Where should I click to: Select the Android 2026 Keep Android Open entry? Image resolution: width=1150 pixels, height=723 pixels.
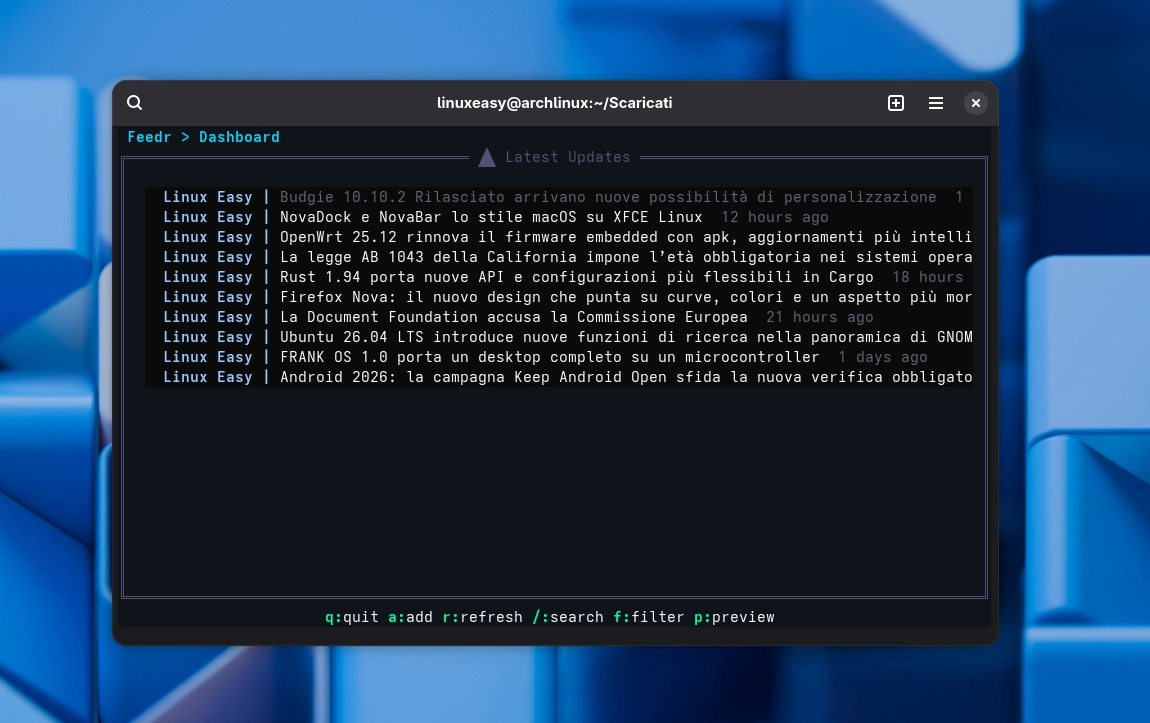click(625, 377)
